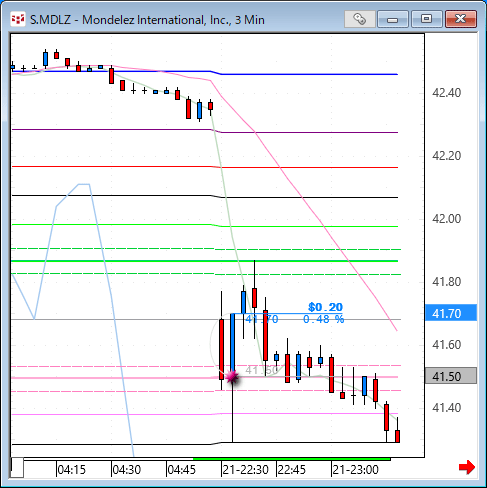Click the blue 41.70 price label on axis
The image size is (487, 488).
(451, 313)
